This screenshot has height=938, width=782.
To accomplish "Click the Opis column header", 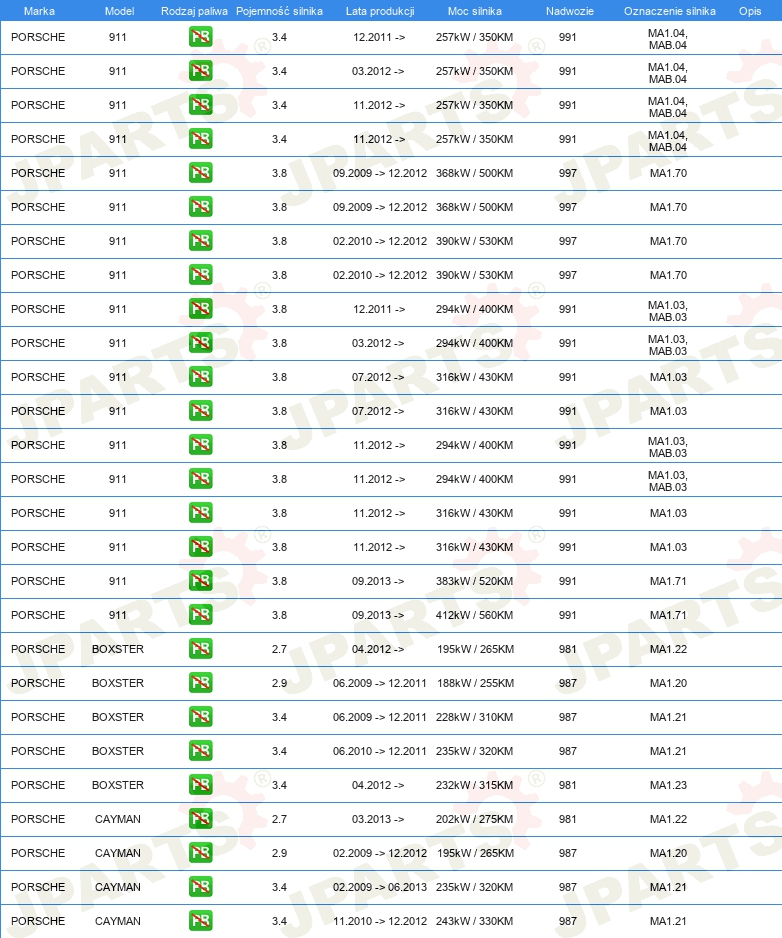I will [x=750, y=11].
